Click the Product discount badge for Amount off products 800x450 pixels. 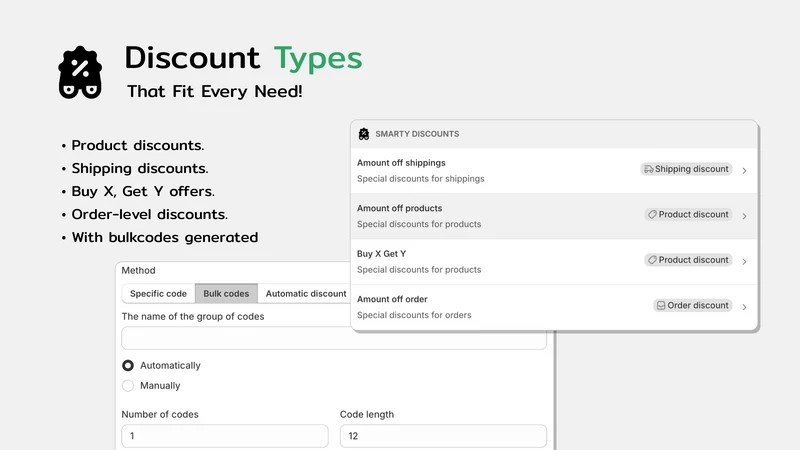[688, 214]
